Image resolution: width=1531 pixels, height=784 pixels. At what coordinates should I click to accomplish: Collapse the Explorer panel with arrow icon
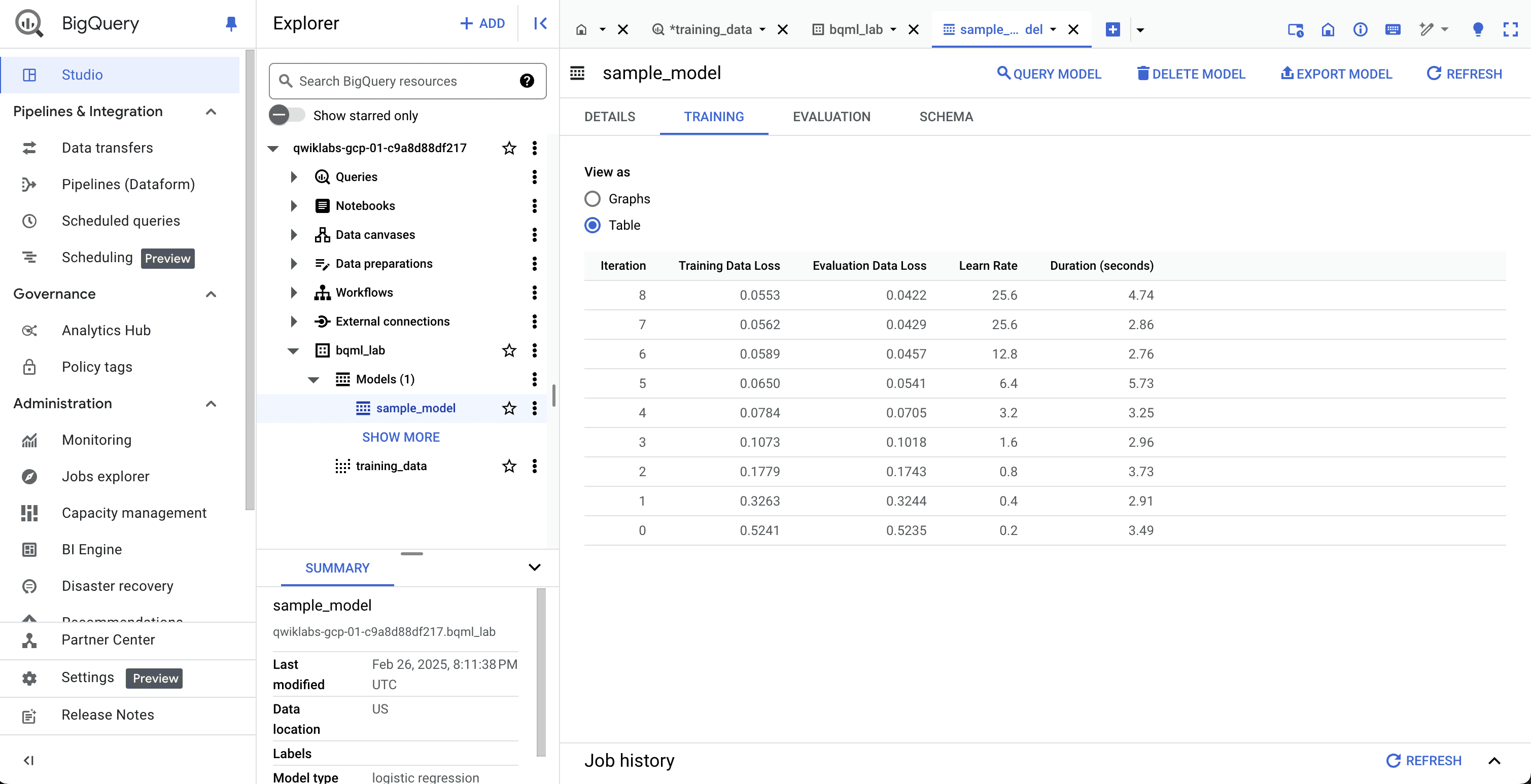tap(540, 23)
